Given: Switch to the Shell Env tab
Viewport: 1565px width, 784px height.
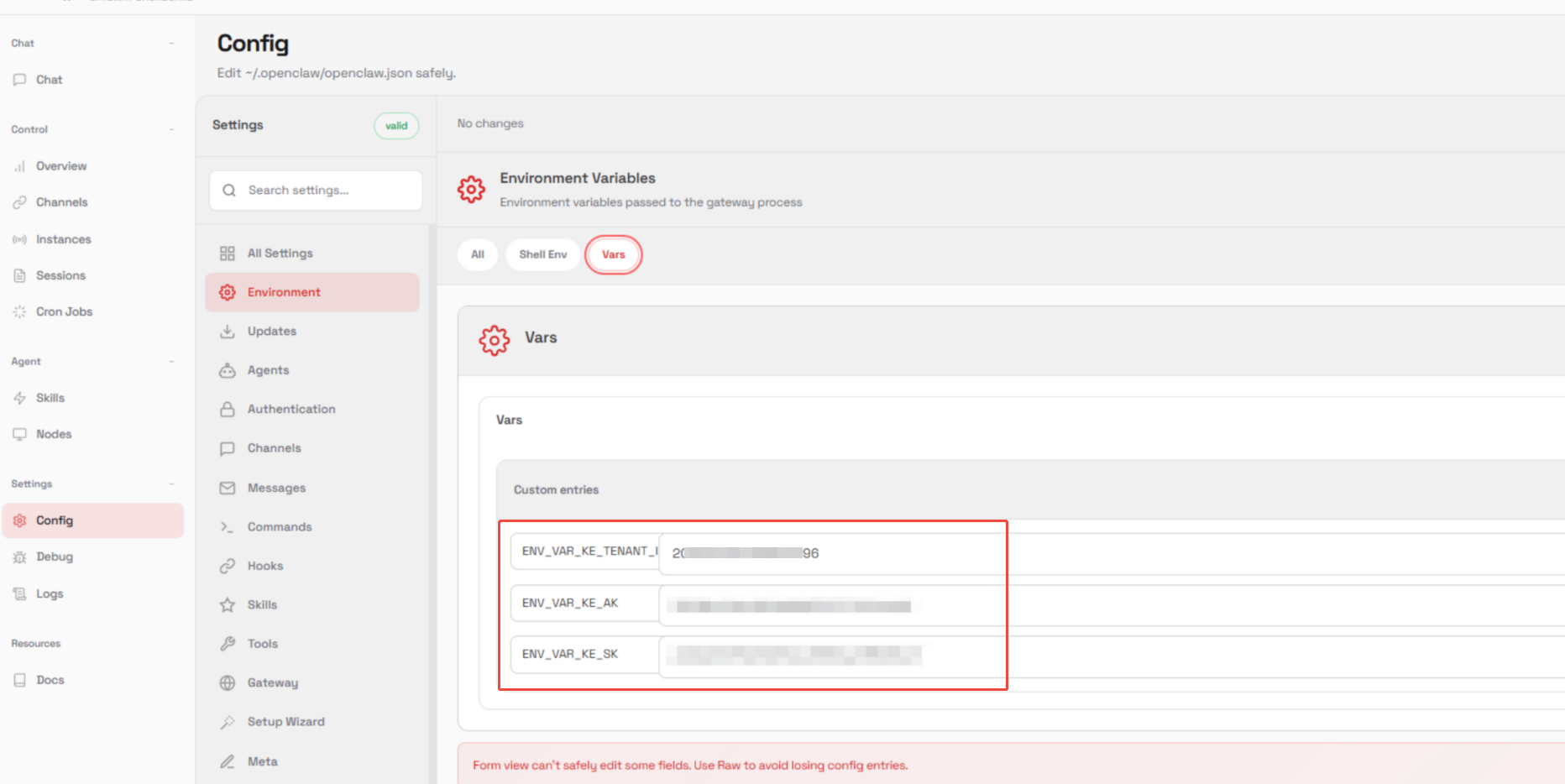Looking at the screenshot, I should [542, 254].
